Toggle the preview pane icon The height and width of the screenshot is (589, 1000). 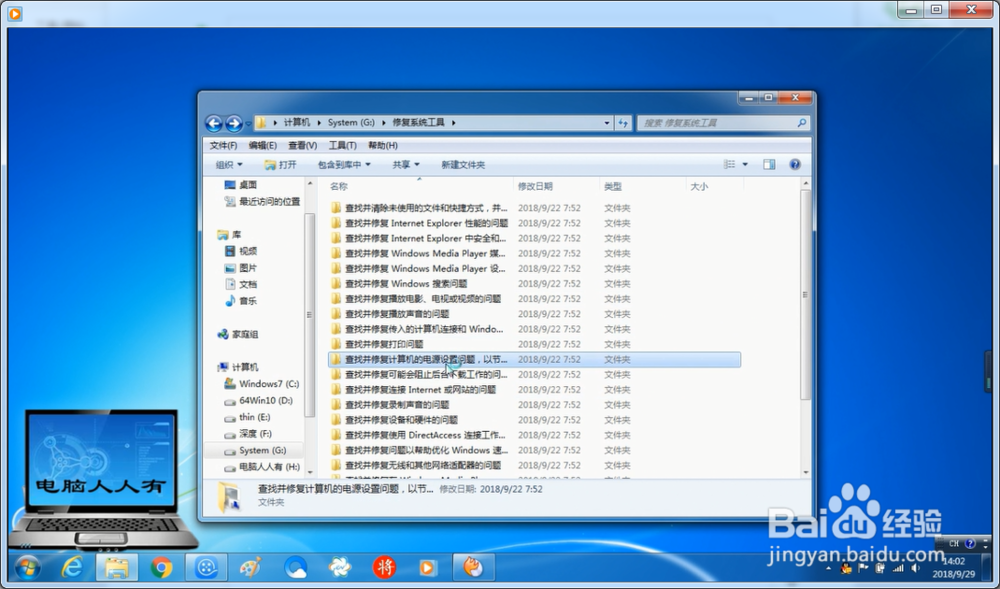[769, 164]
